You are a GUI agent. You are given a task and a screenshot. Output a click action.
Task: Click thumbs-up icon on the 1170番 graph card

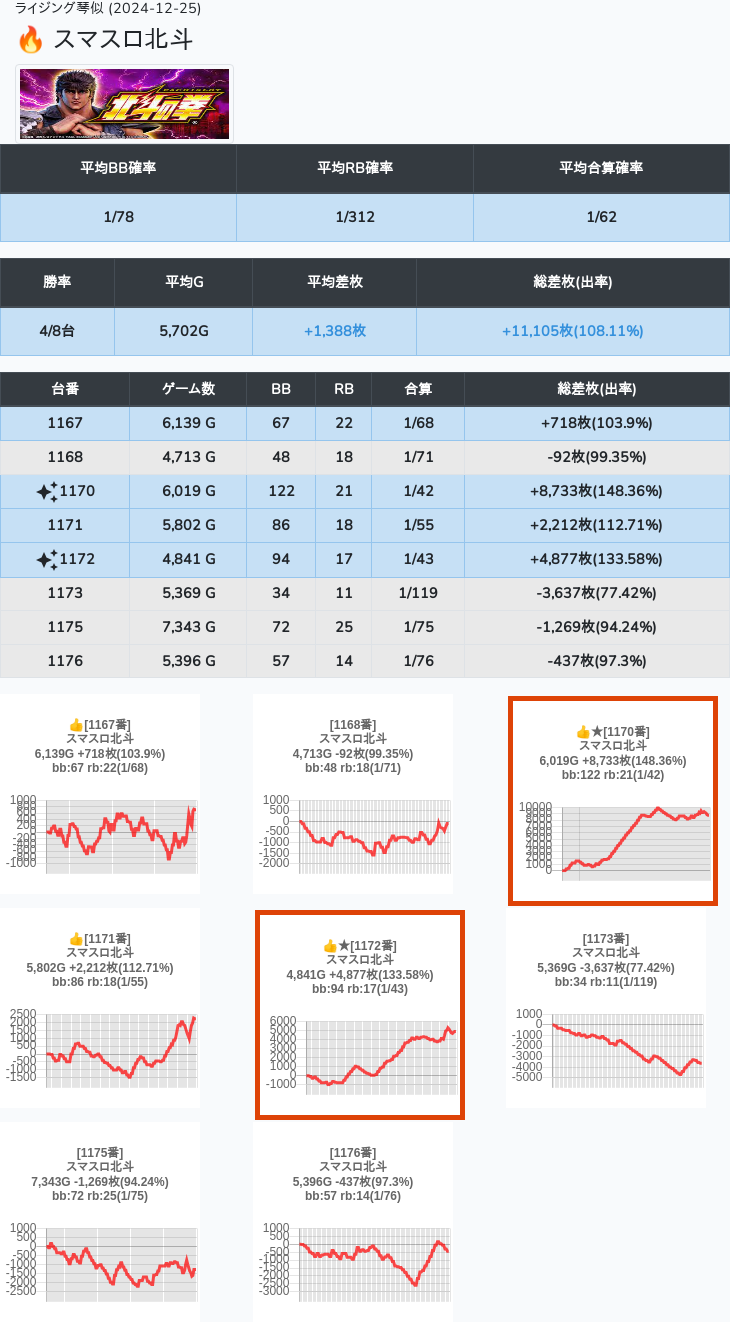(583, 732)
